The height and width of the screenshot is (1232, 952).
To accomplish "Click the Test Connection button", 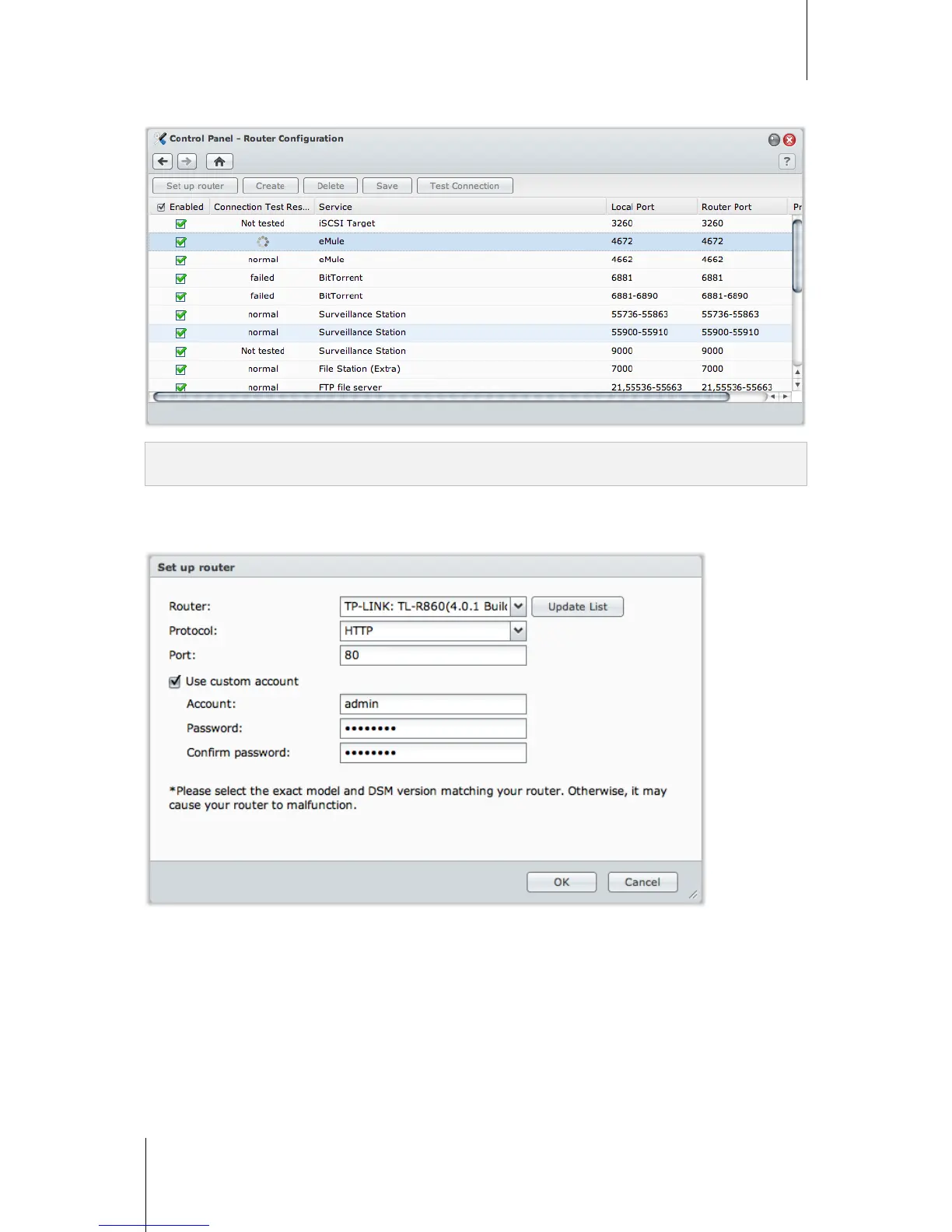I will (x=465, y=186).
